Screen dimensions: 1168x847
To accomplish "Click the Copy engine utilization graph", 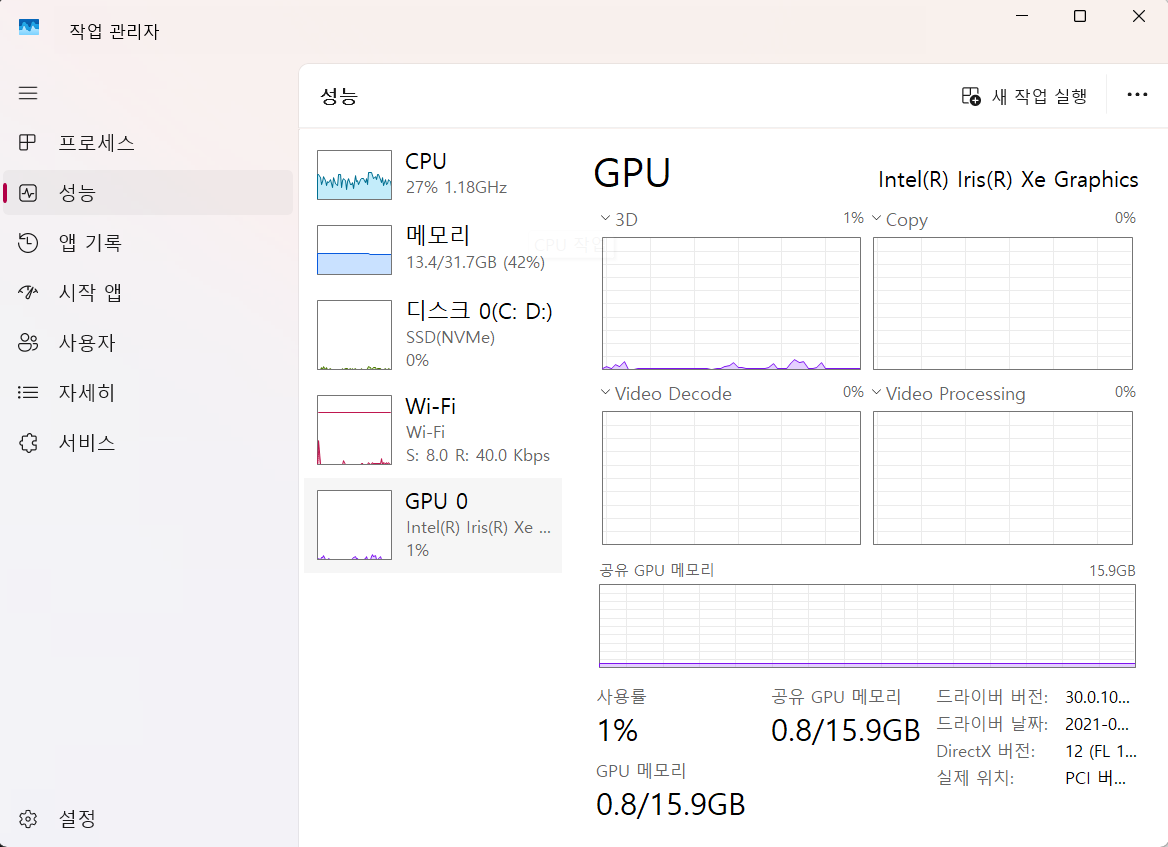I will pyautogui.click(x=1003, y=303).
